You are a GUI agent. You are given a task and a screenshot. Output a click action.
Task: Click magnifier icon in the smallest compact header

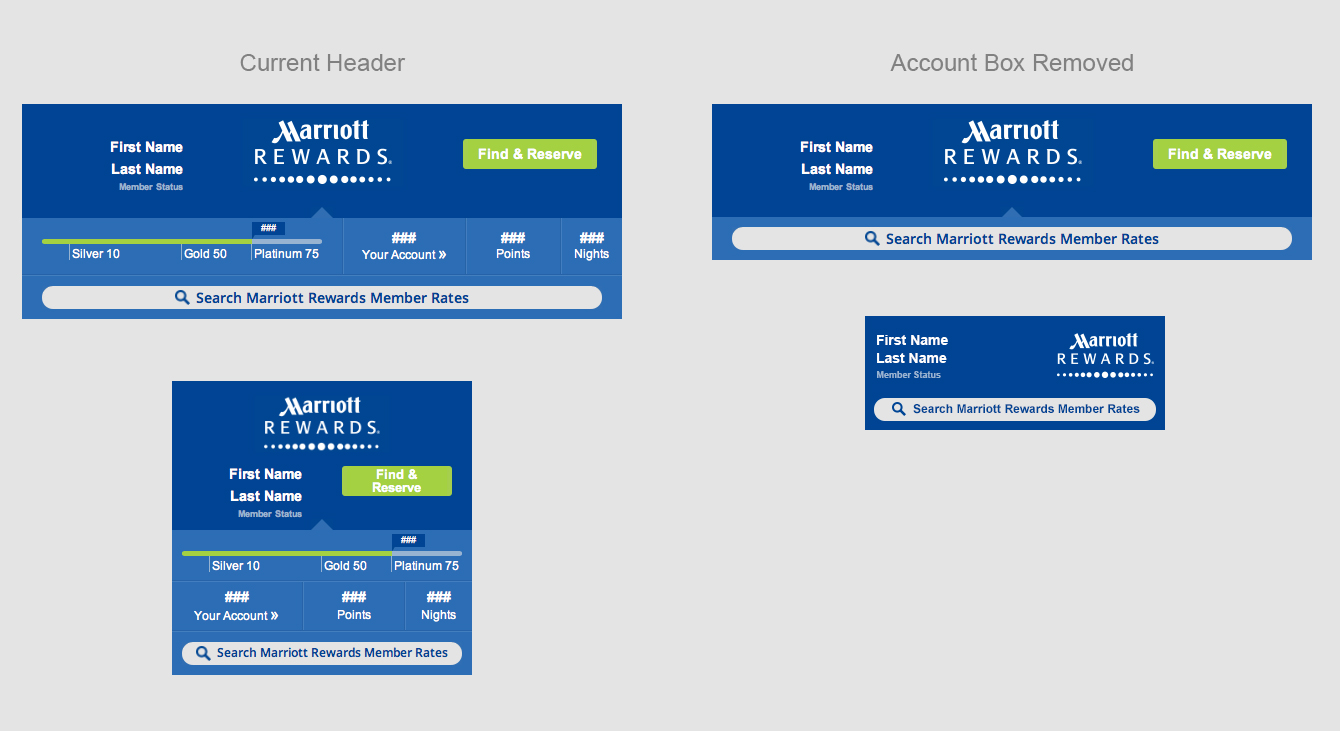[x=898, y=409]
